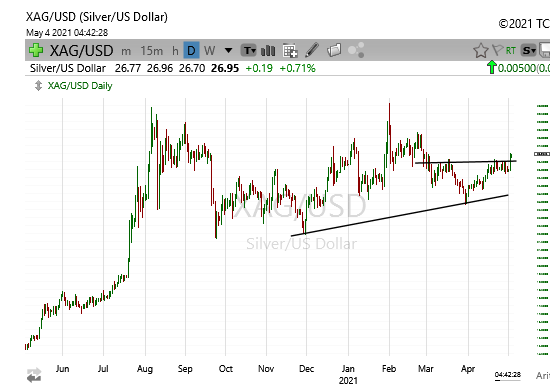Open the folder layouts icon
This screenshot has height=385, width=550.
[x=334, y=50]
